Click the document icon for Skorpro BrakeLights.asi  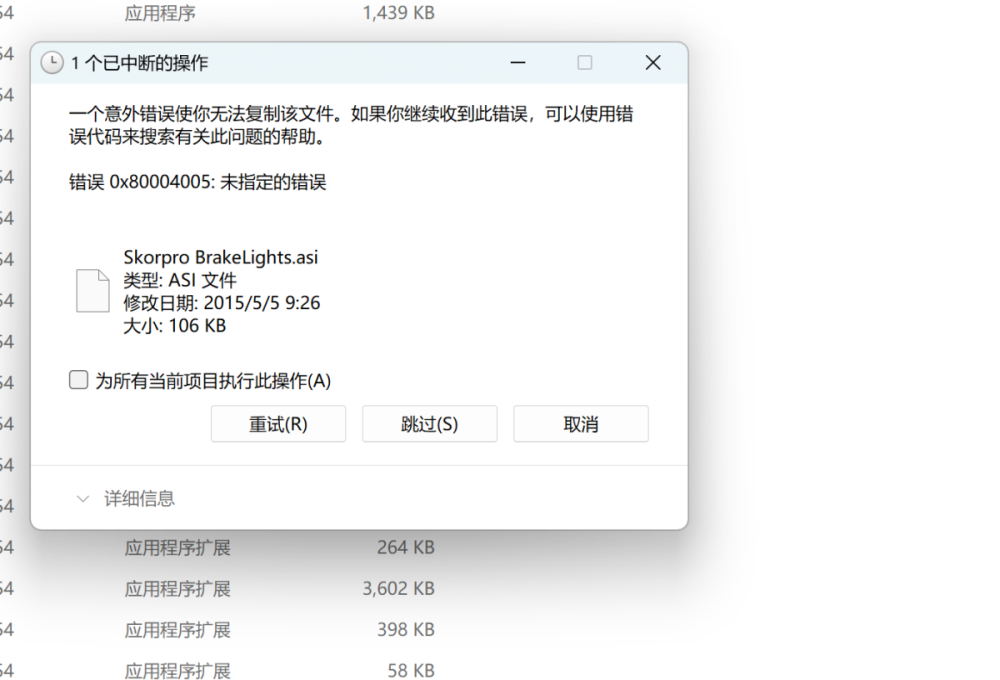(x=91, y=290)
